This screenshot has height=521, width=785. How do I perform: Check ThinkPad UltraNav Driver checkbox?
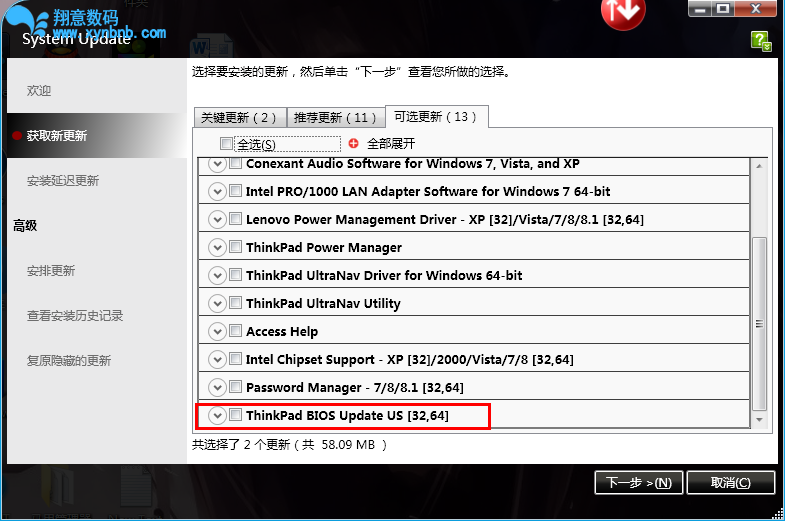pyautogui.click(x=235, y=275)
